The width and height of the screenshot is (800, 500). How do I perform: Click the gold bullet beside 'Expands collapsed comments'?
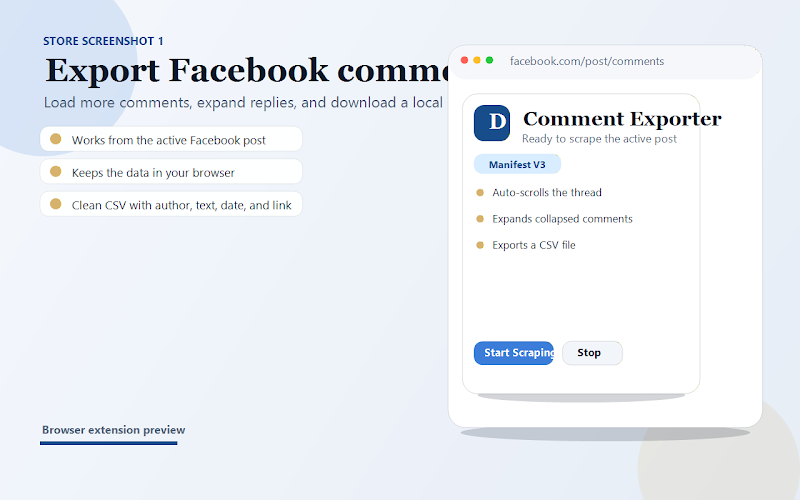(480, 219)
